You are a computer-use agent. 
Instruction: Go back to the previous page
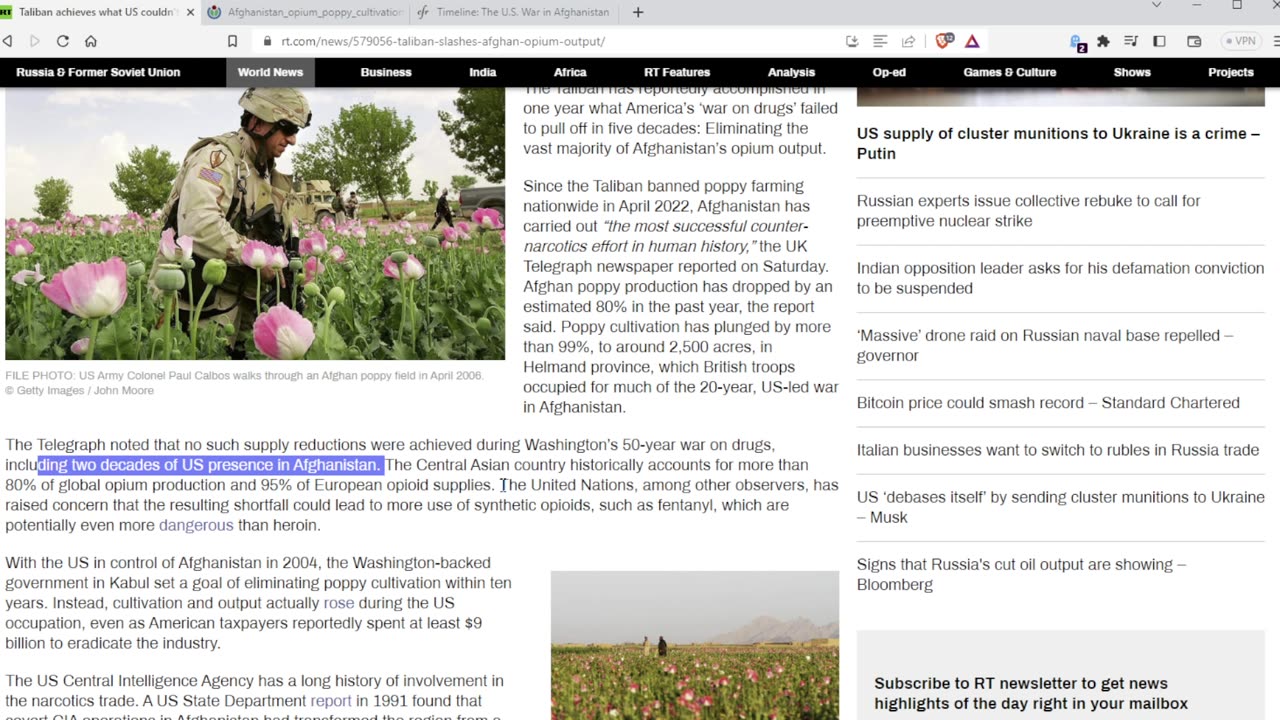click(8, 41)
